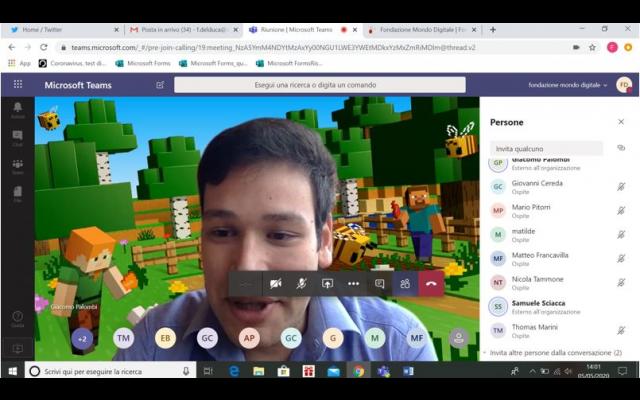This screenshot has height=400, width=640.
Task: Show hidden system tray icons chevron
Action: click(532, 371)
